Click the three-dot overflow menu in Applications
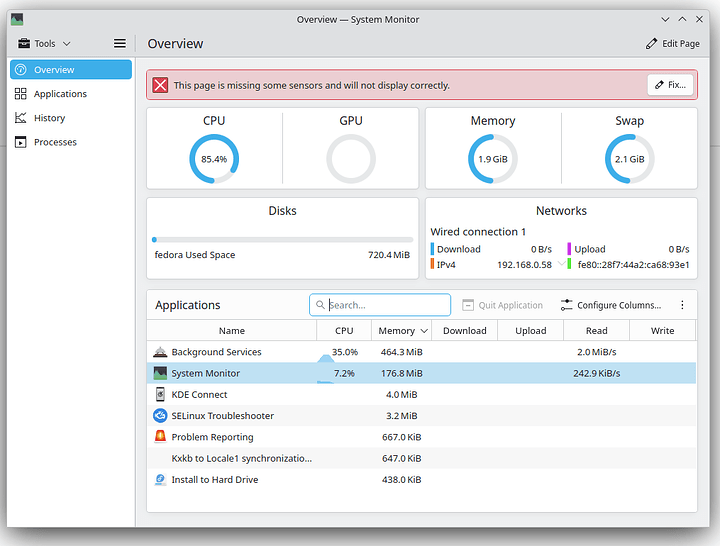This screenshot has width=720, height=546. [683, 305]
